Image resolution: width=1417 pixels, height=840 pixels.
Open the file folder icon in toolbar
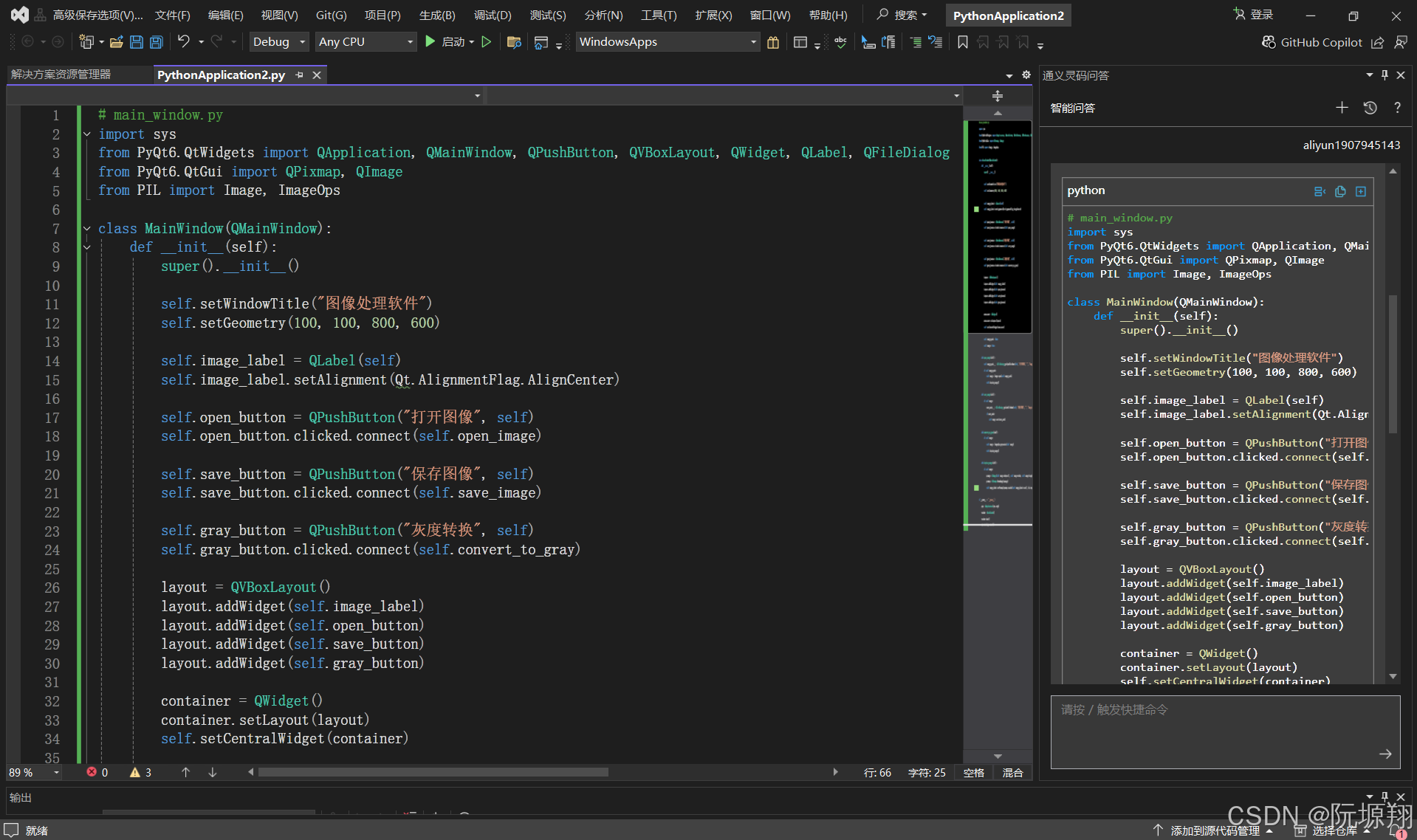pos(116,42)
